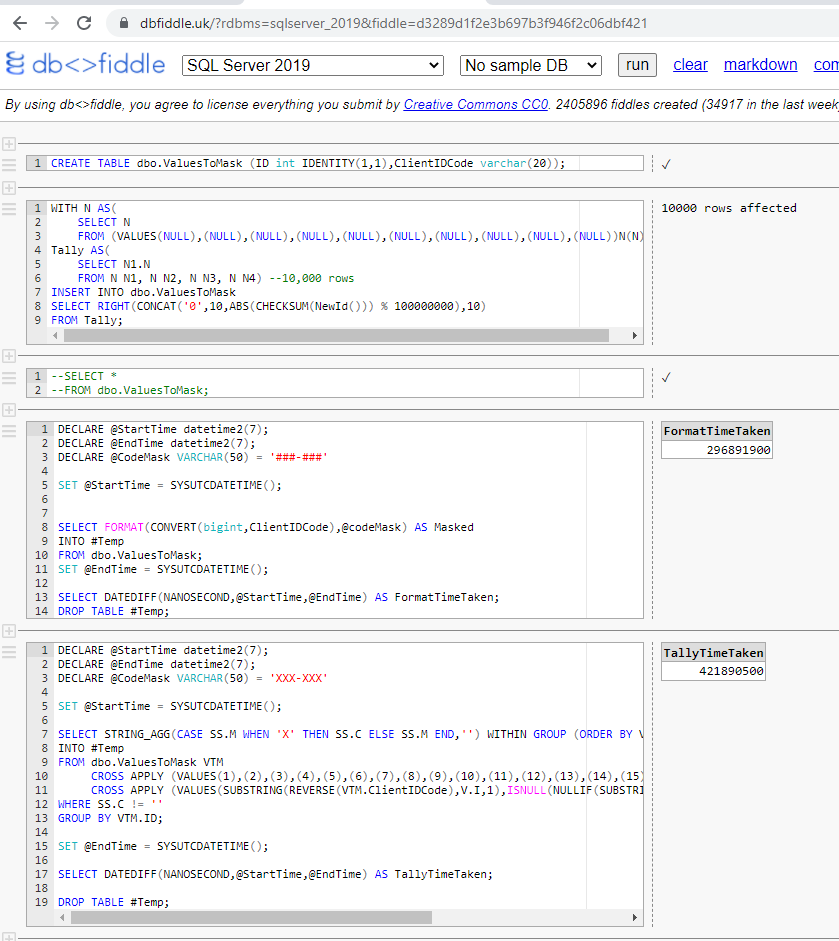Image resolution: width=839 pixels, height=941 pixels.
Task: Click drag handle of FormatTimeTaken batch
Action: (8, 431)
